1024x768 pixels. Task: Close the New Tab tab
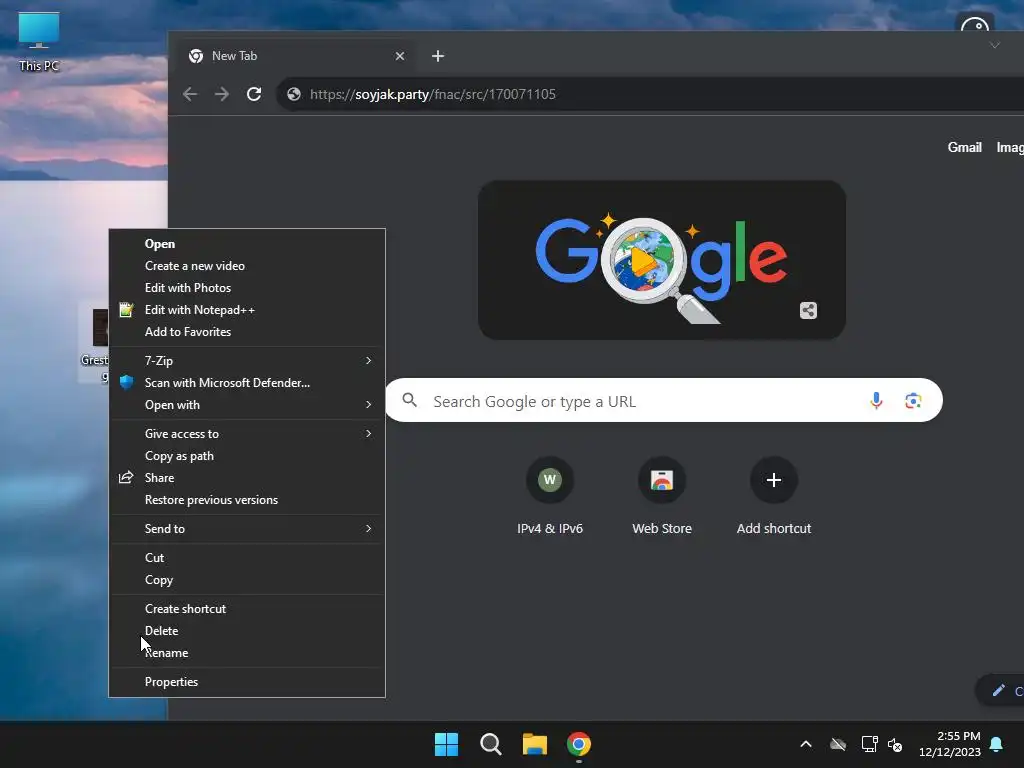click(400, 56)
